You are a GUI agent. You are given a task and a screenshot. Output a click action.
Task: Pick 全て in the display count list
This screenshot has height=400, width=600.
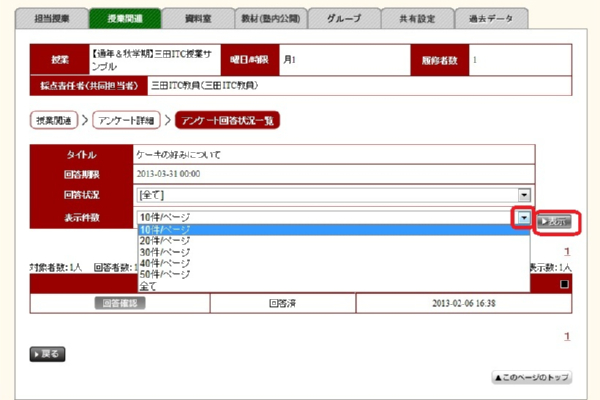pos(148,285)
